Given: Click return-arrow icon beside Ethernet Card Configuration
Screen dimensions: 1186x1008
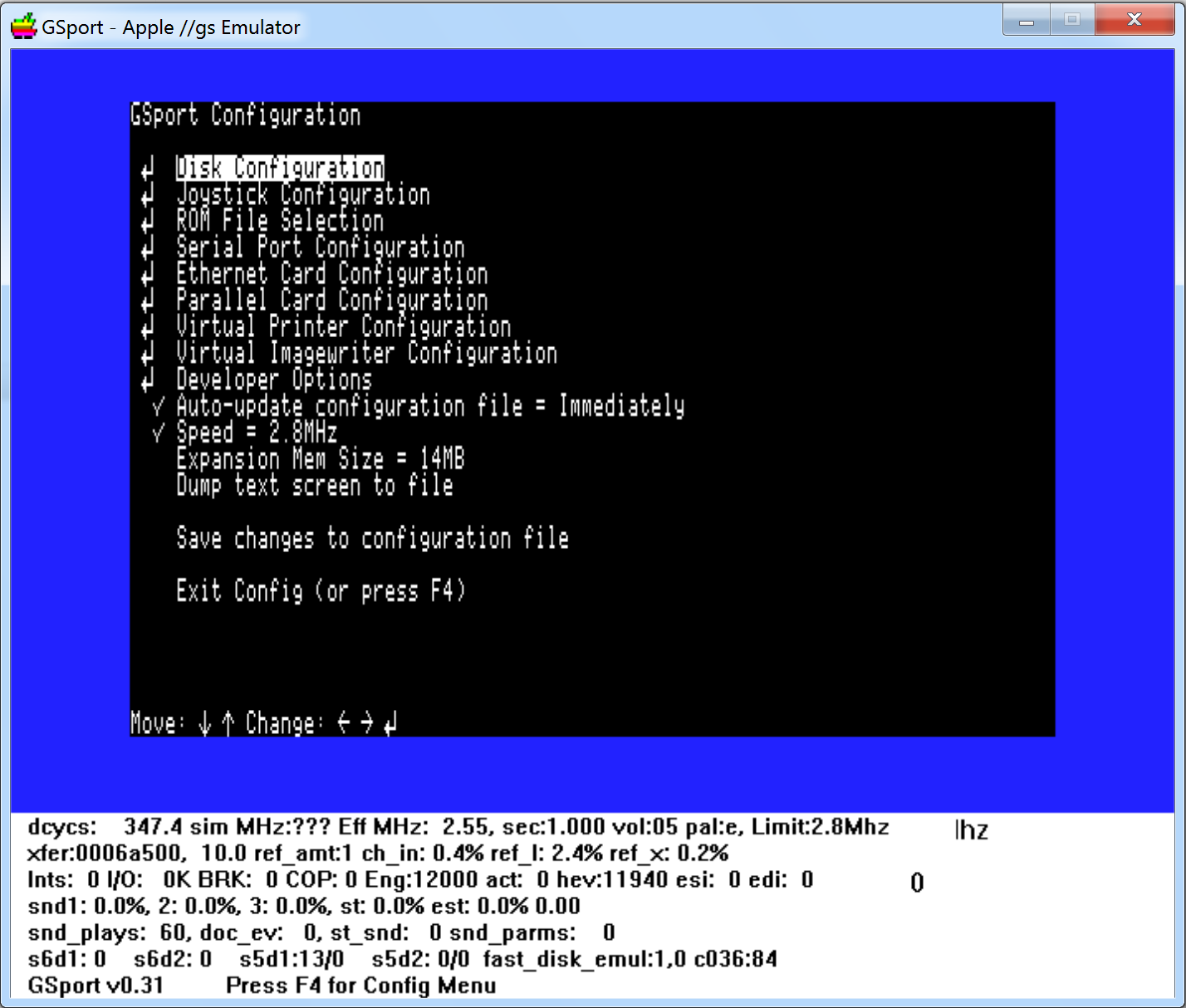Looking at the screenshot, I should pyautogui.click(x=148, y=275).
